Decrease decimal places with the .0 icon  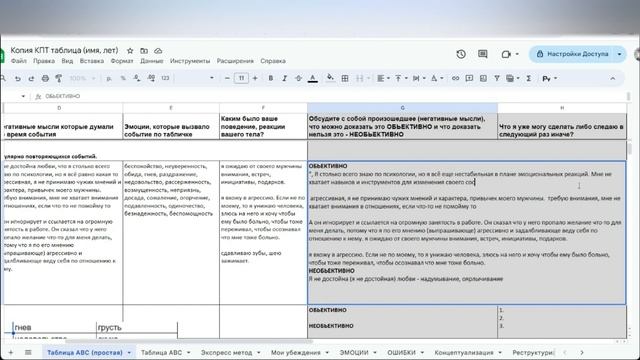pos(137,78)
